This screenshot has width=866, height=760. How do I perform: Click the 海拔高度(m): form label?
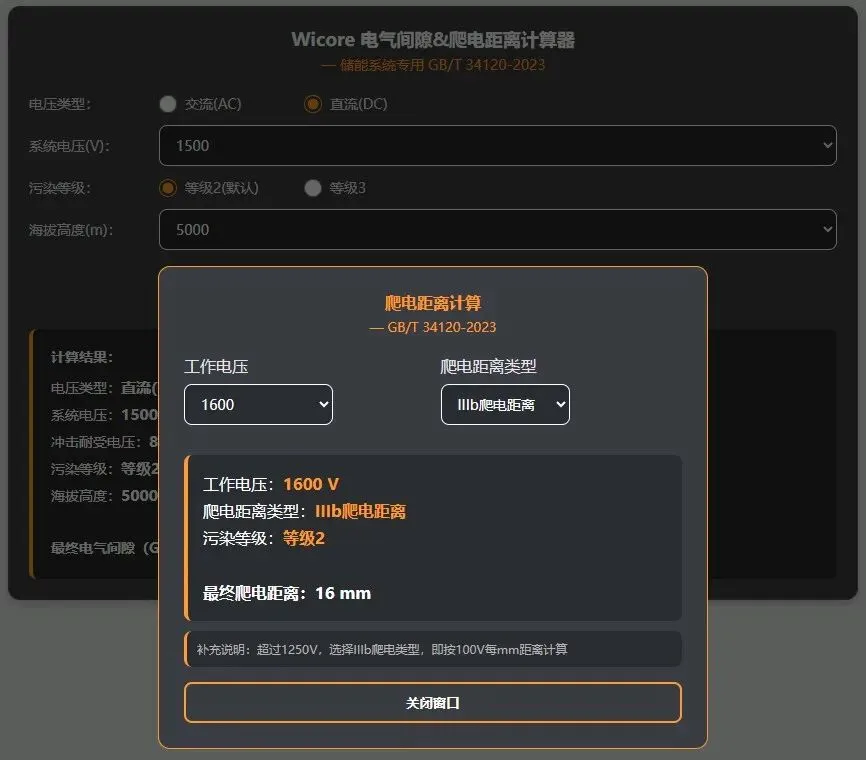click(x=71, y=230)
